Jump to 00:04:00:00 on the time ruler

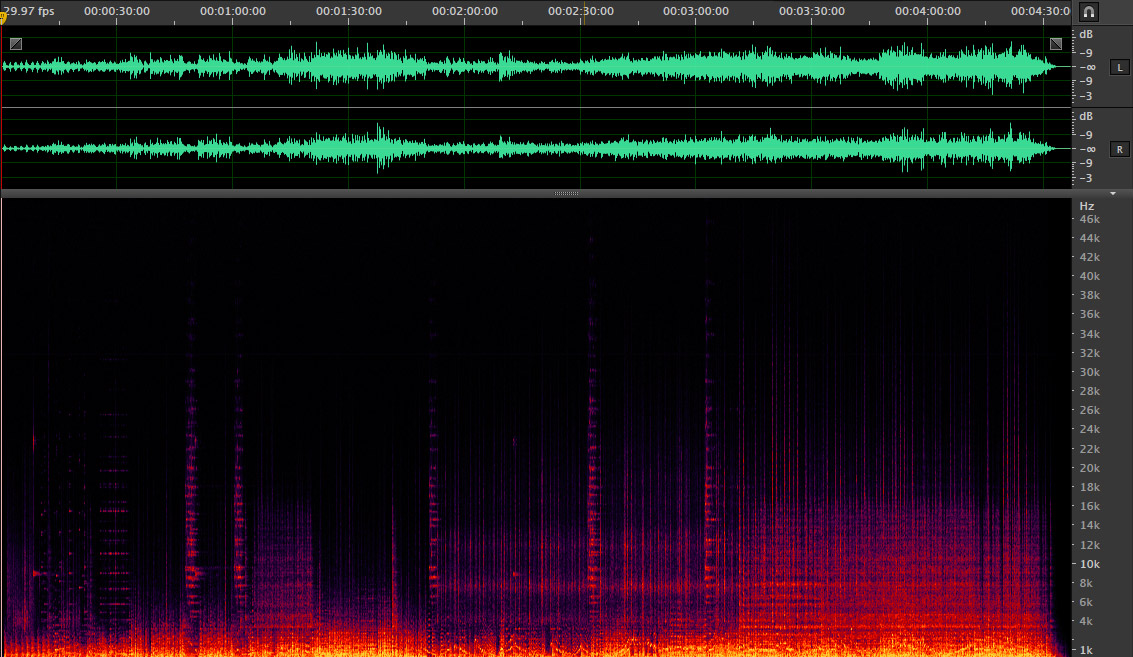pos(928,12)
